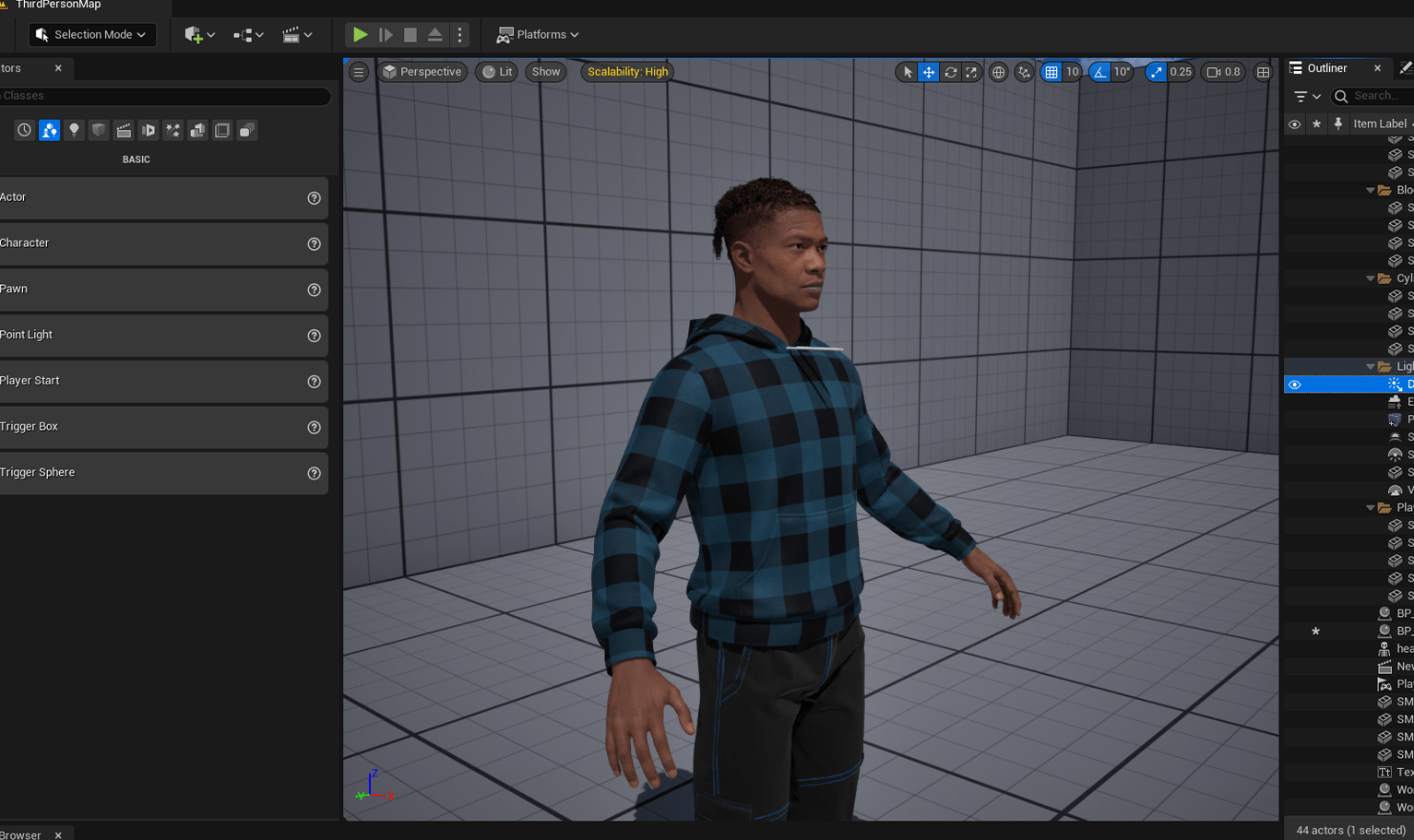Switch to the ThirdPersonMap tab
Screen dimensions: 1414x840
(57, 6)
